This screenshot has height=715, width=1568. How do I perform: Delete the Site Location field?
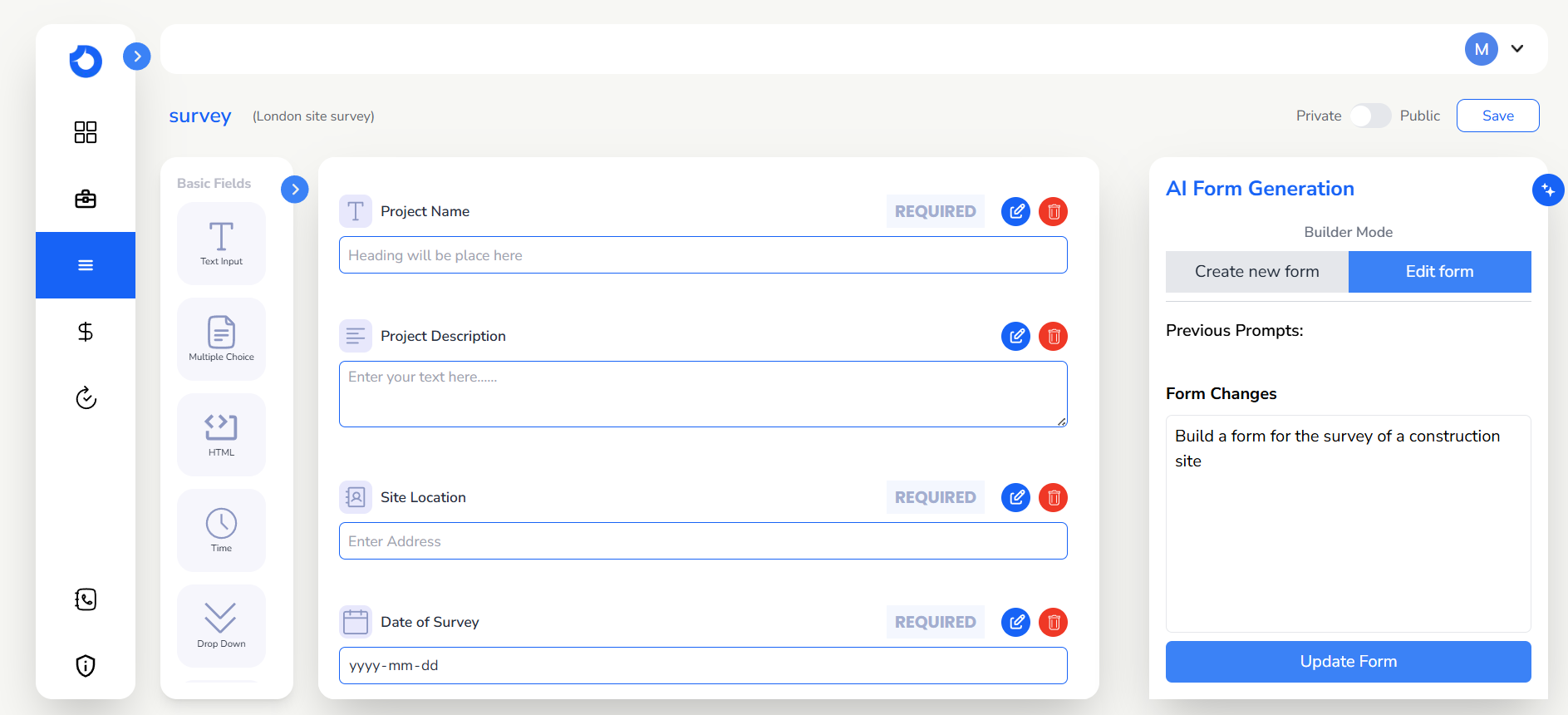click(1053, 498)
